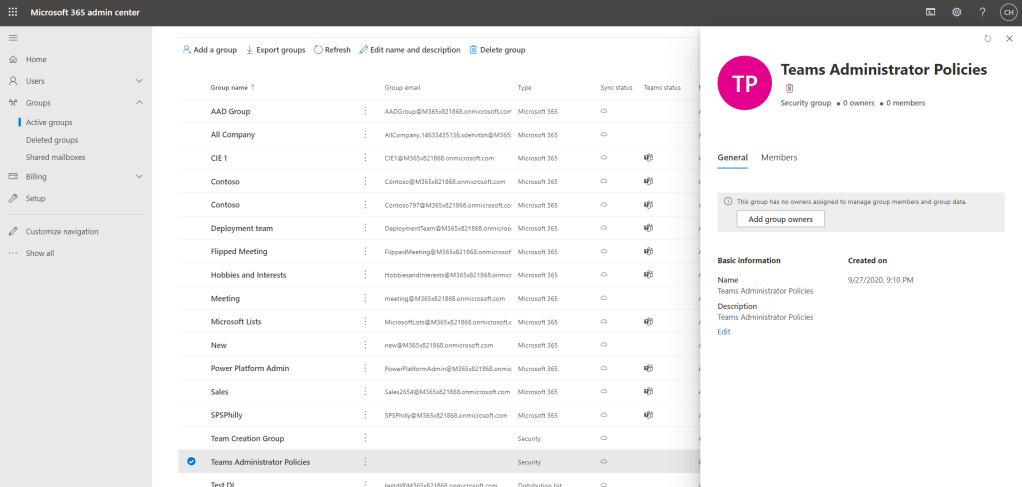Click the Edit link under Description
The width and height of the screenshot is (1022, 487).
pos(724,331)
